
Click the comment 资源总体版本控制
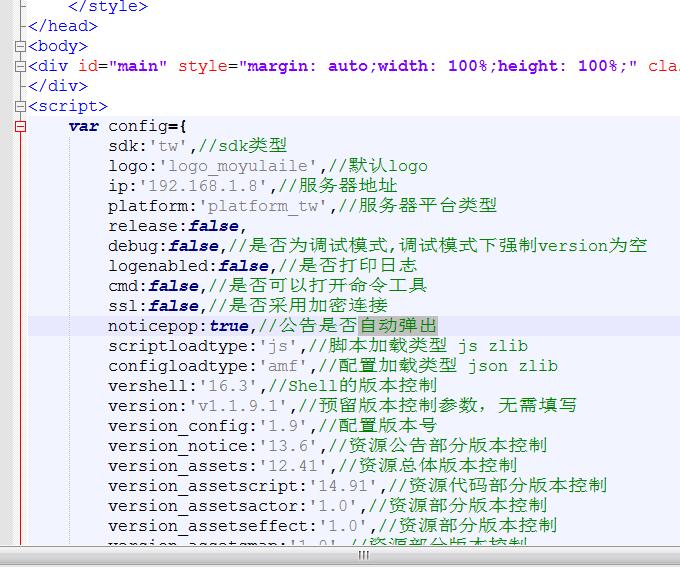click(x=438, y=465)
